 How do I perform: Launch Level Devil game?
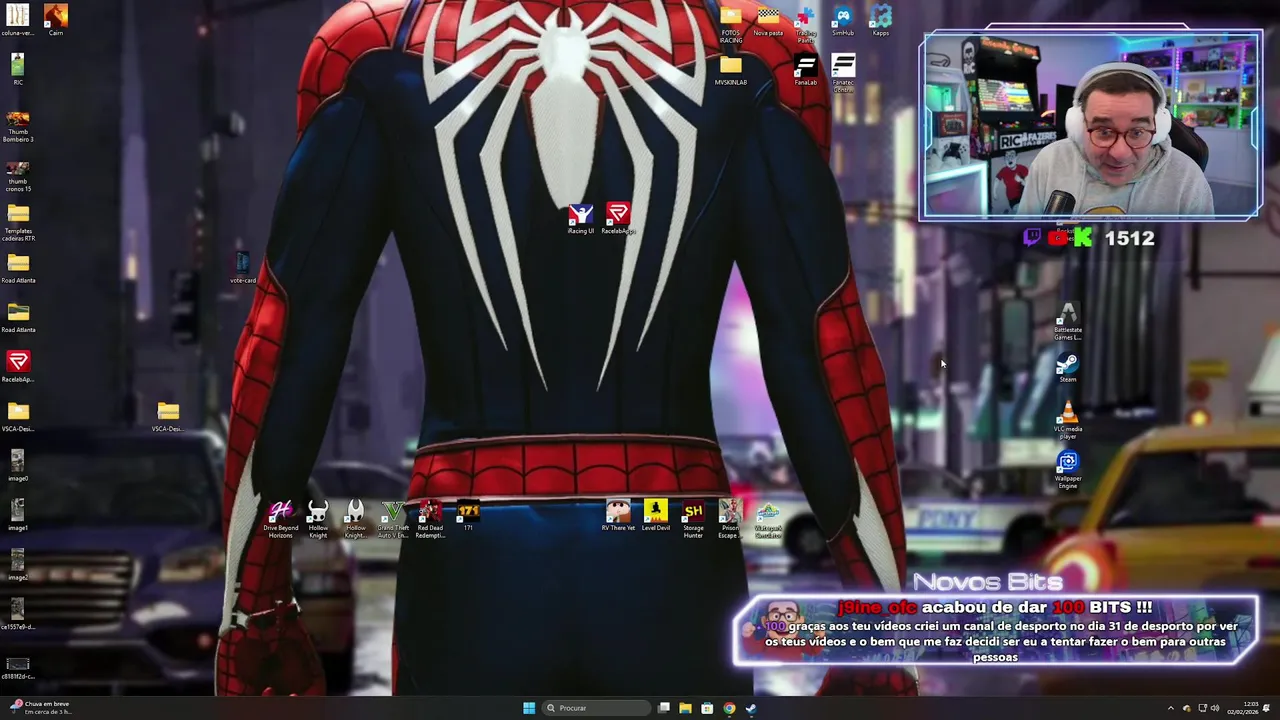click(x=656, y=516)
